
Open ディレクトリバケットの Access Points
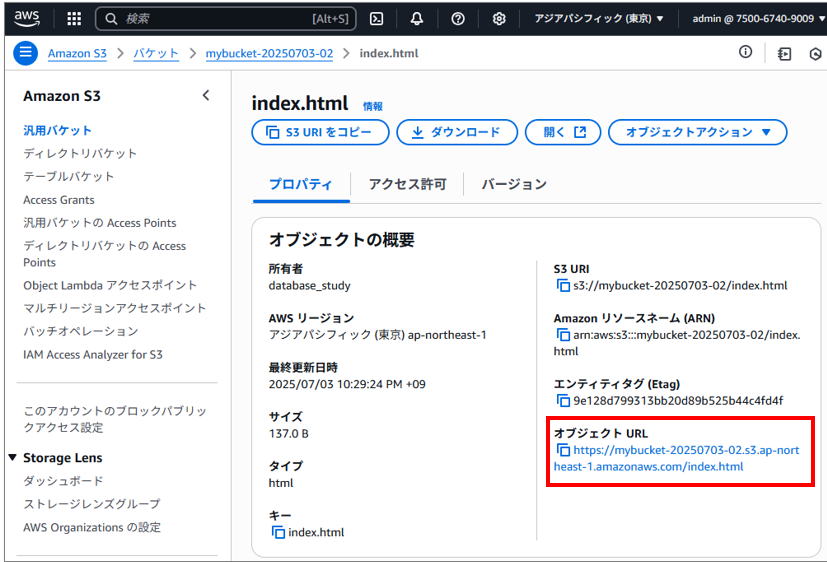pyautogui.click(x=104, y=254)
